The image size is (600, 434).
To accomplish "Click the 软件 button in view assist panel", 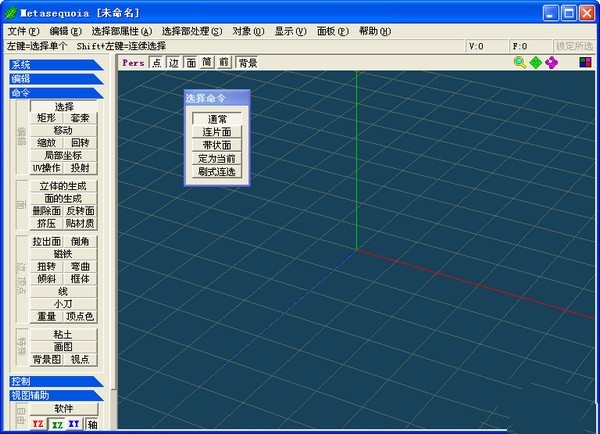I will (64, 408).
